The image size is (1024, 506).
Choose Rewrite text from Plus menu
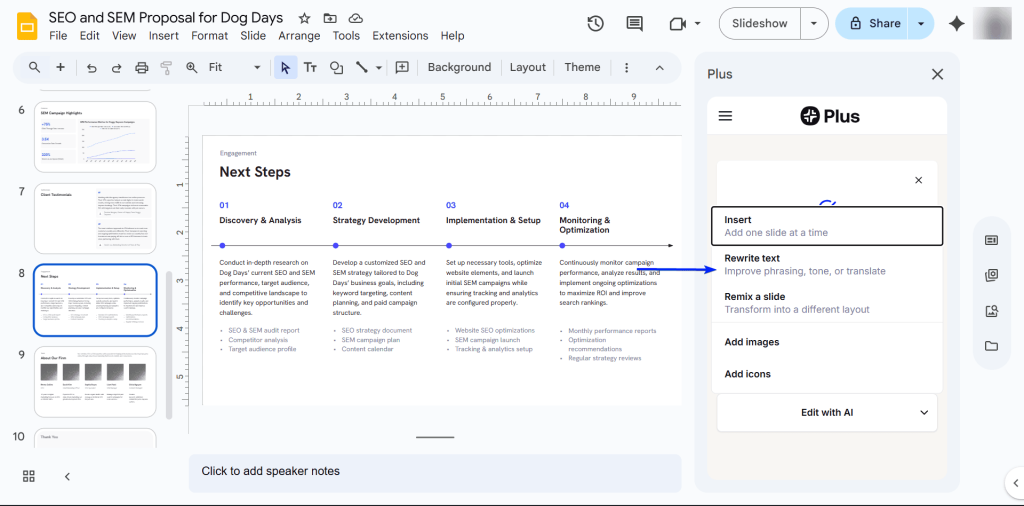coord(826,264)
